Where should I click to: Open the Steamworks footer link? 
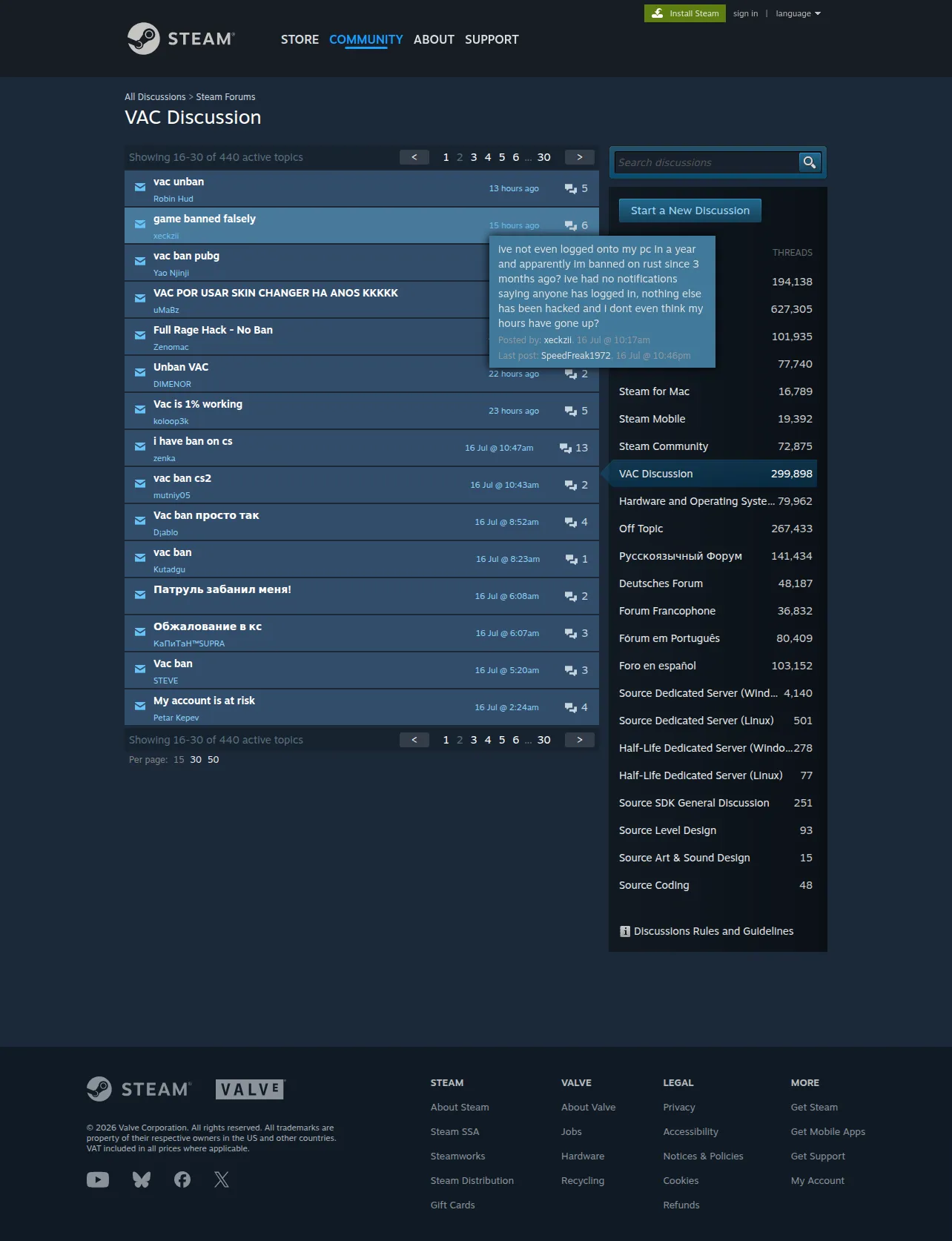coord(458,1156)
